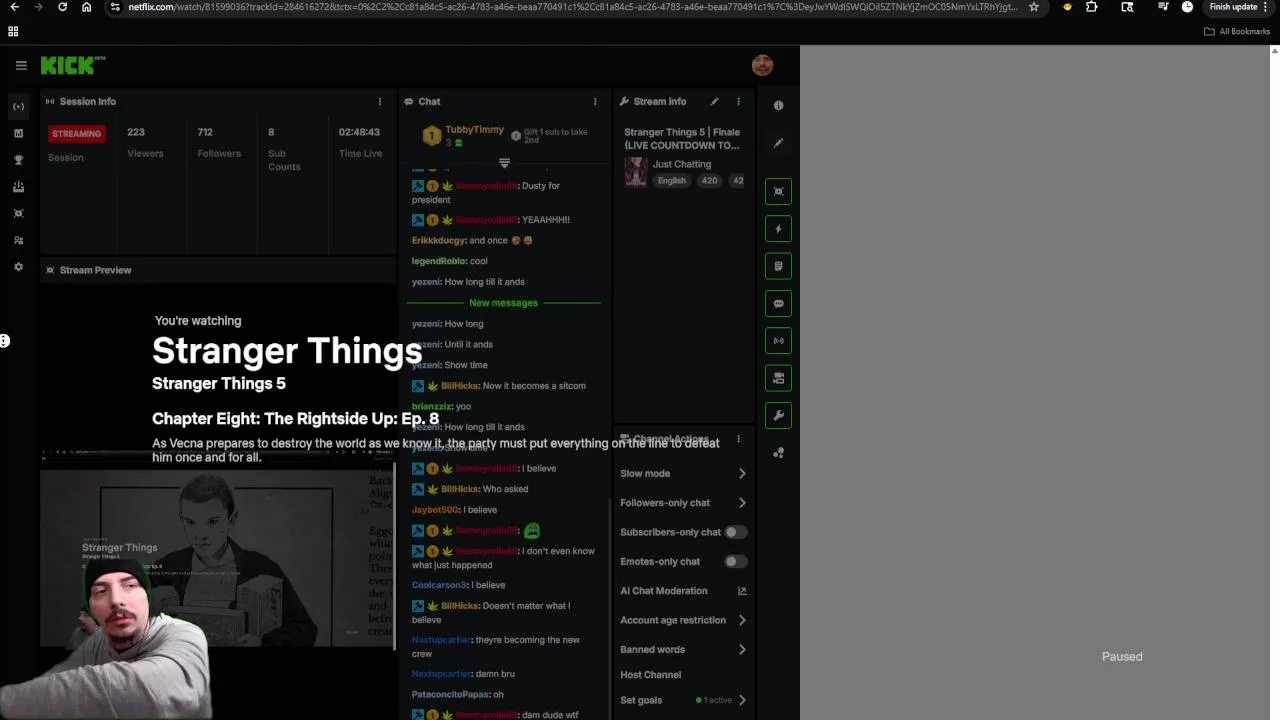Toggle Subscribers-only chat switch
This screenshot has height=720, width=1280.
point(734,532)
